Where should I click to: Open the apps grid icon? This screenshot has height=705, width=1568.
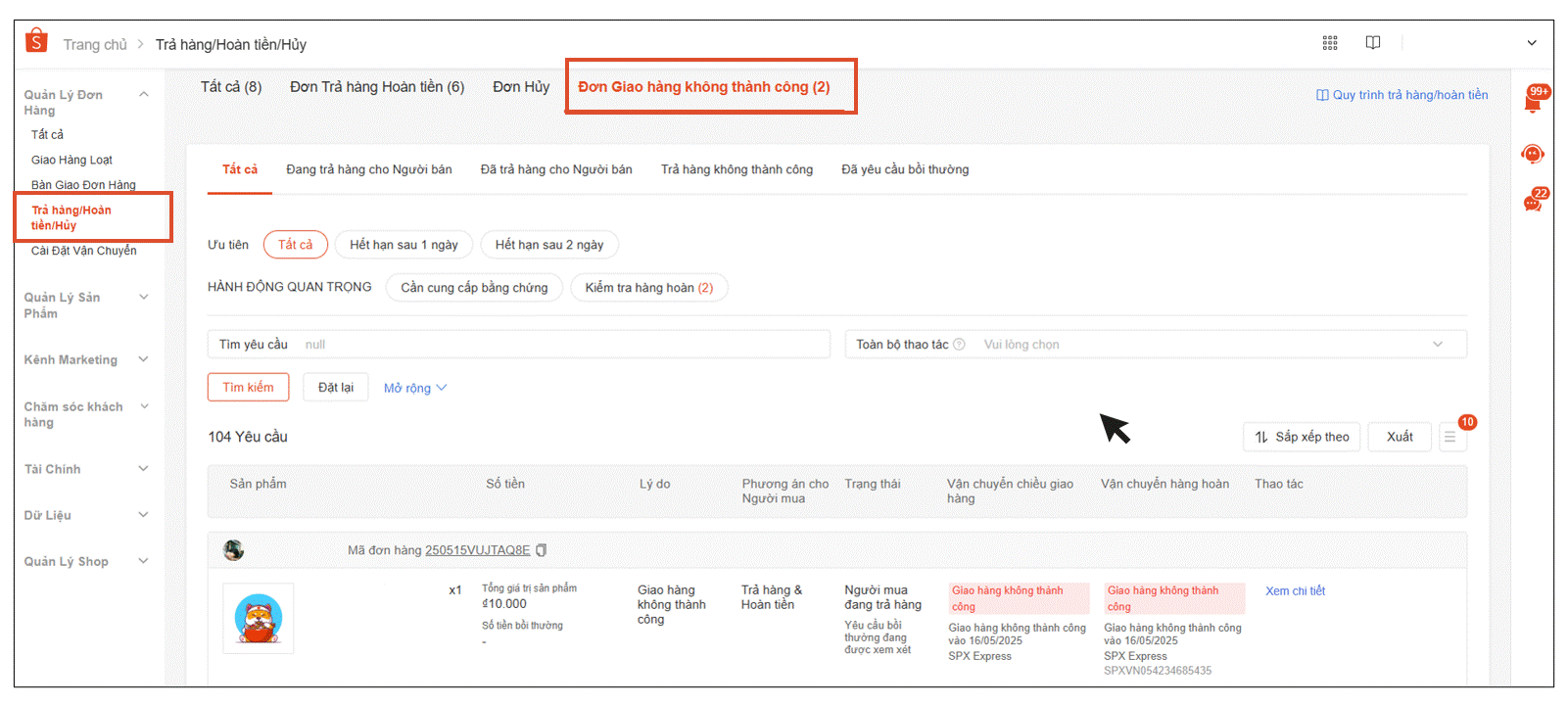[1330, 42]
